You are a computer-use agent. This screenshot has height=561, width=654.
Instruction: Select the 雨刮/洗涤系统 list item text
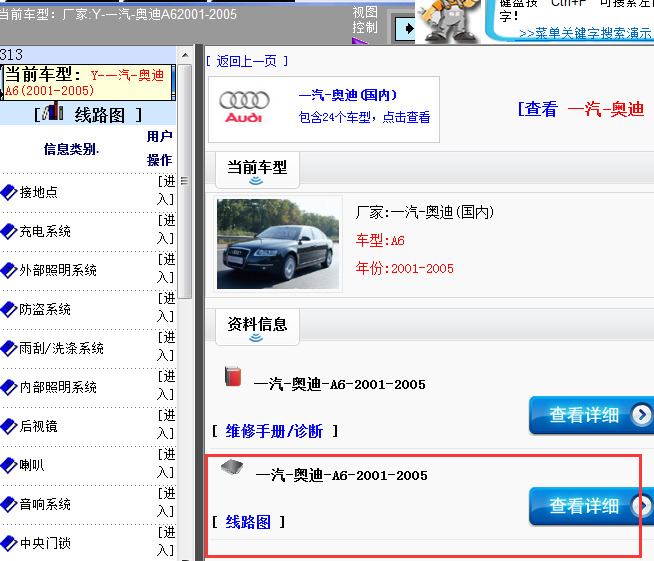(61, 348)
